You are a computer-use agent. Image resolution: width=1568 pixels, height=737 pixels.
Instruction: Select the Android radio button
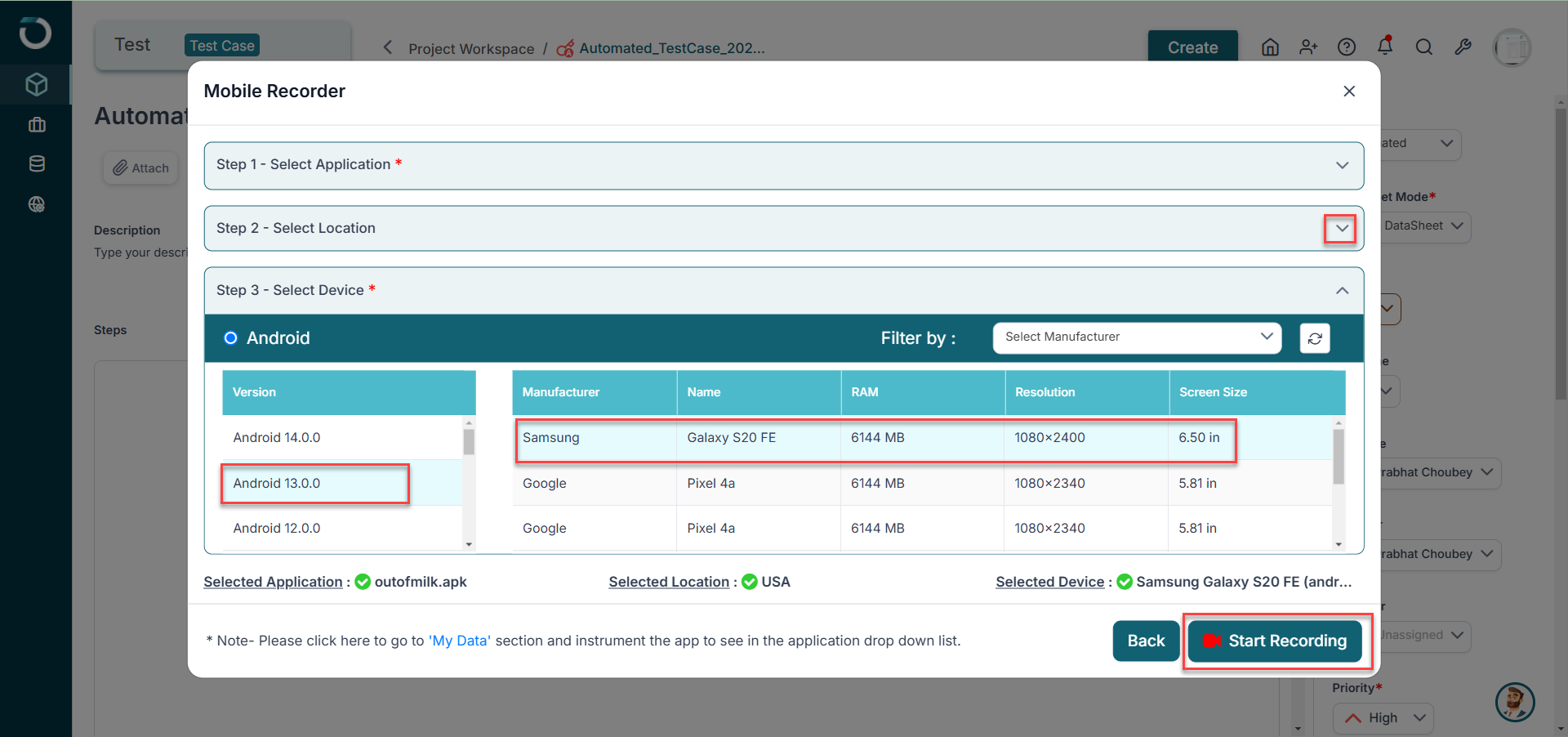(x=231, y=338)
